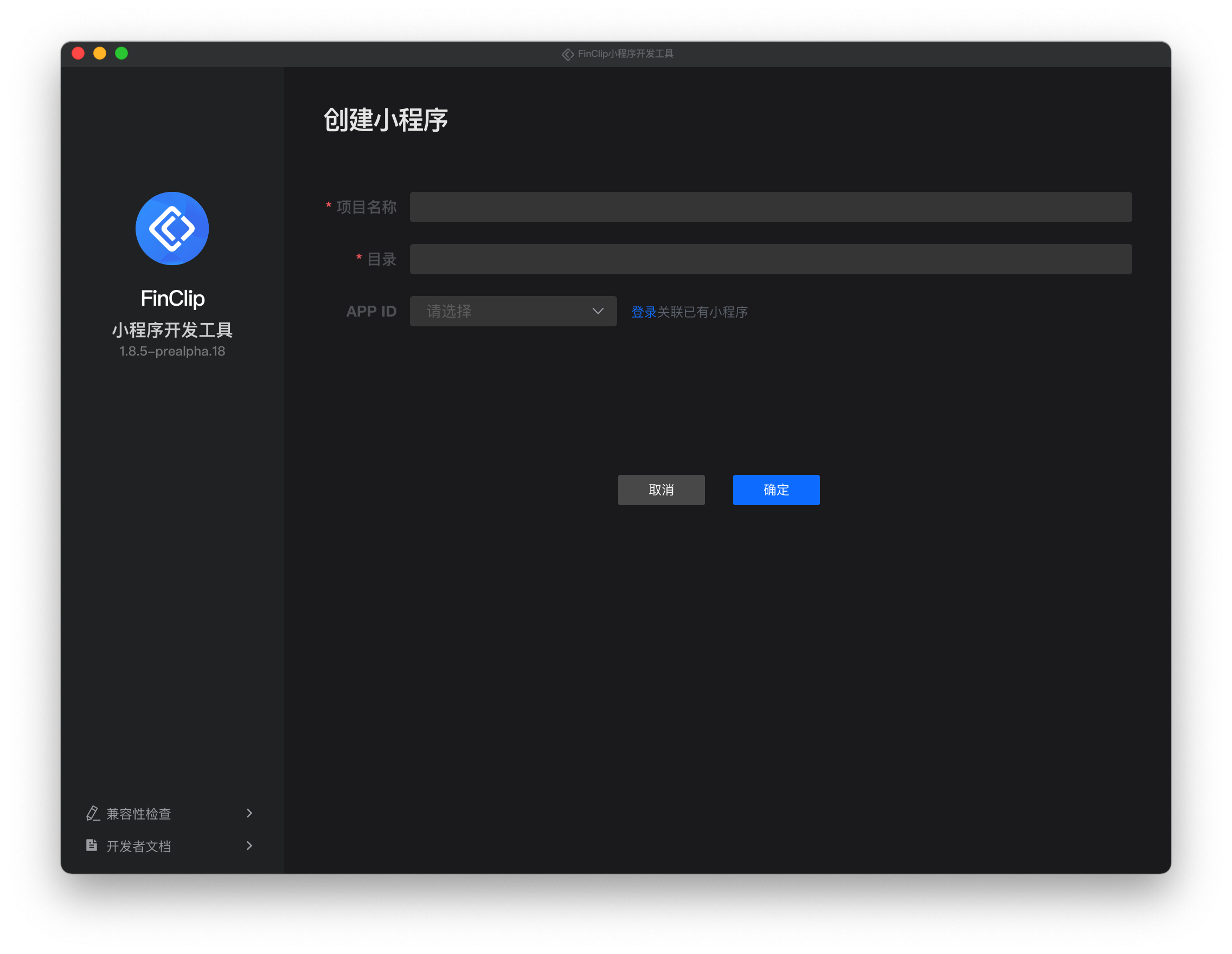Click the 创建小程序 heading
Screen dimensions: 1232x954
[386, 120]
